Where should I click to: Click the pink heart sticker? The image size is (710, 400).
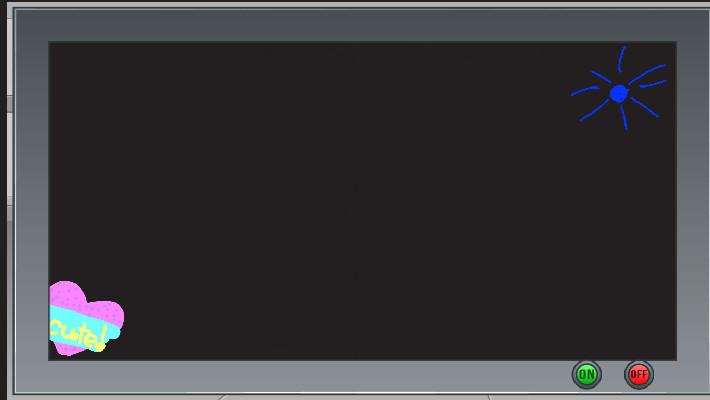click(86, 318)
